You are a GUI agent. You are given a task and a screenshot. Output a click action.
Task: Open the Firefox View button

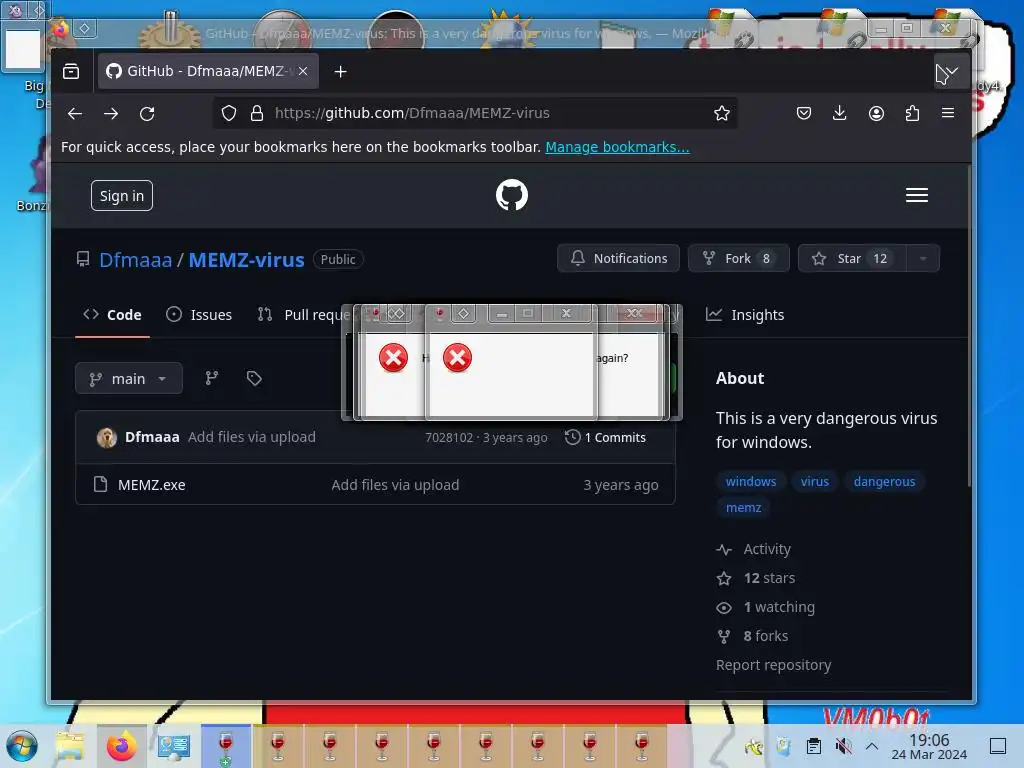(x=71, y=71)
